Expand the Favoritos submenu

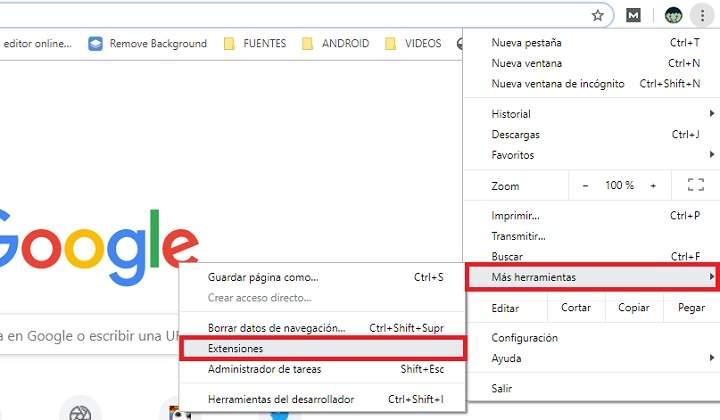point(591,155)
